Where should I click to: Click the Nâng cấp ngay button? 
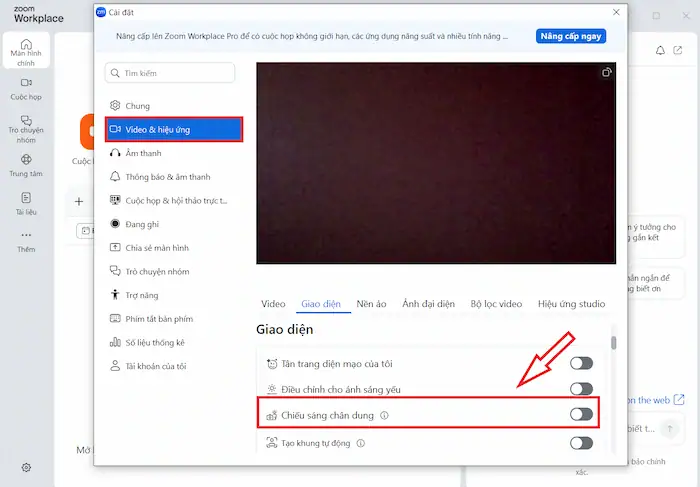click(571, 36)
